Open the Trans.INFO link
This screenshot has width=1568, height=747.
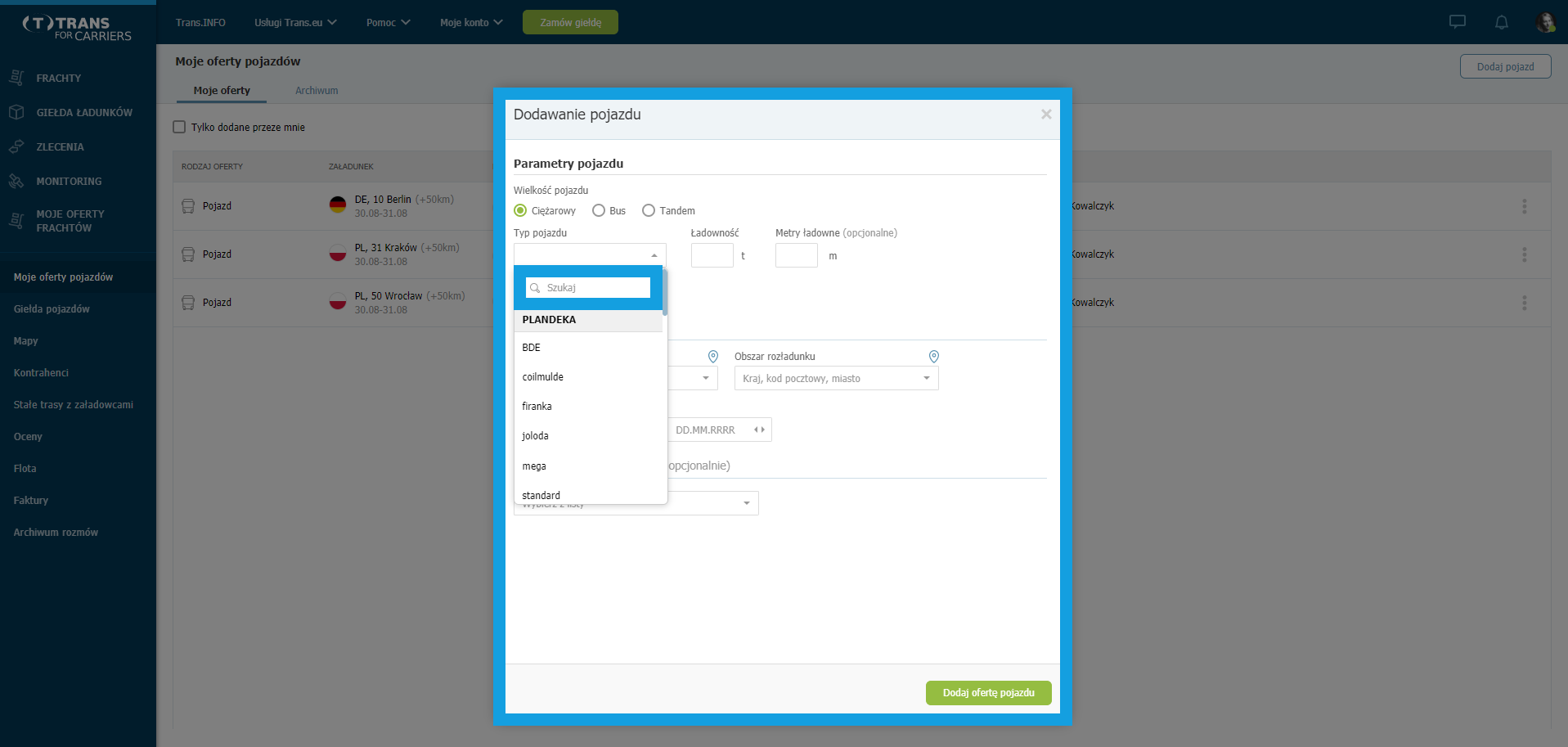[x=200, y=22]
